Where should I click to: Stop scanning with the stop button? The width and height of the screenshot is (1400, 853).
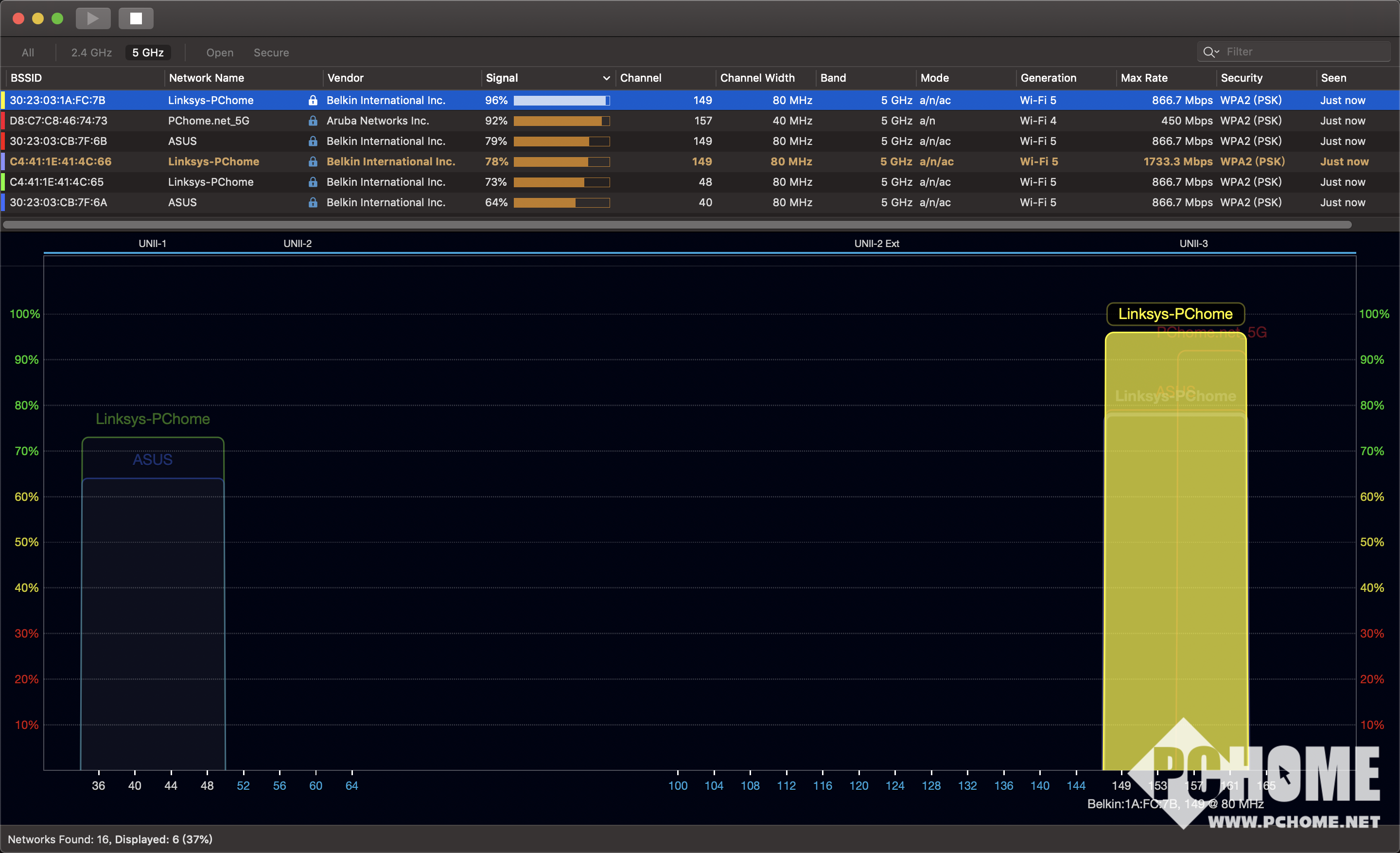tap(136, 18)
